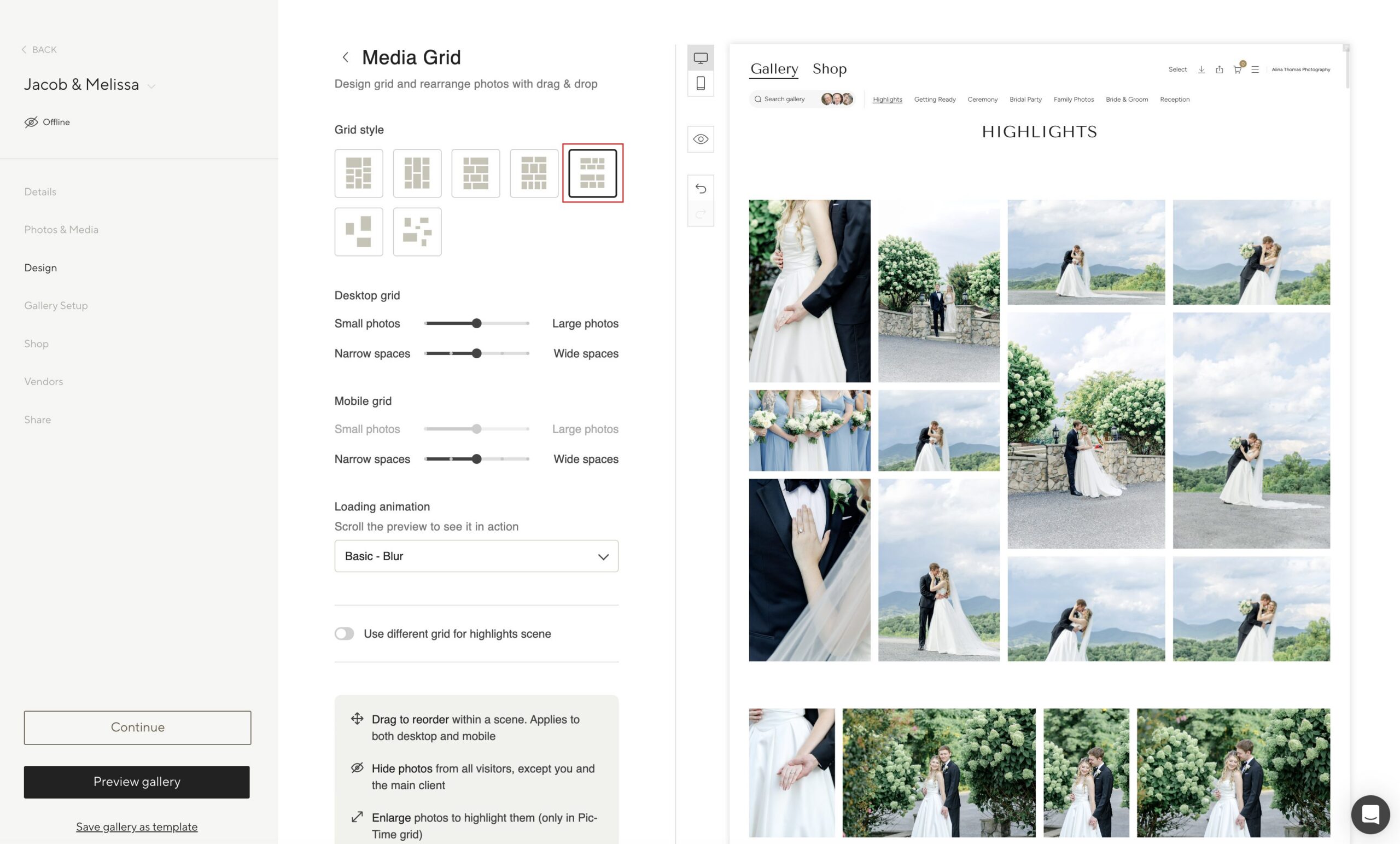Open the chat support bubble

(x=1370, y=814)
